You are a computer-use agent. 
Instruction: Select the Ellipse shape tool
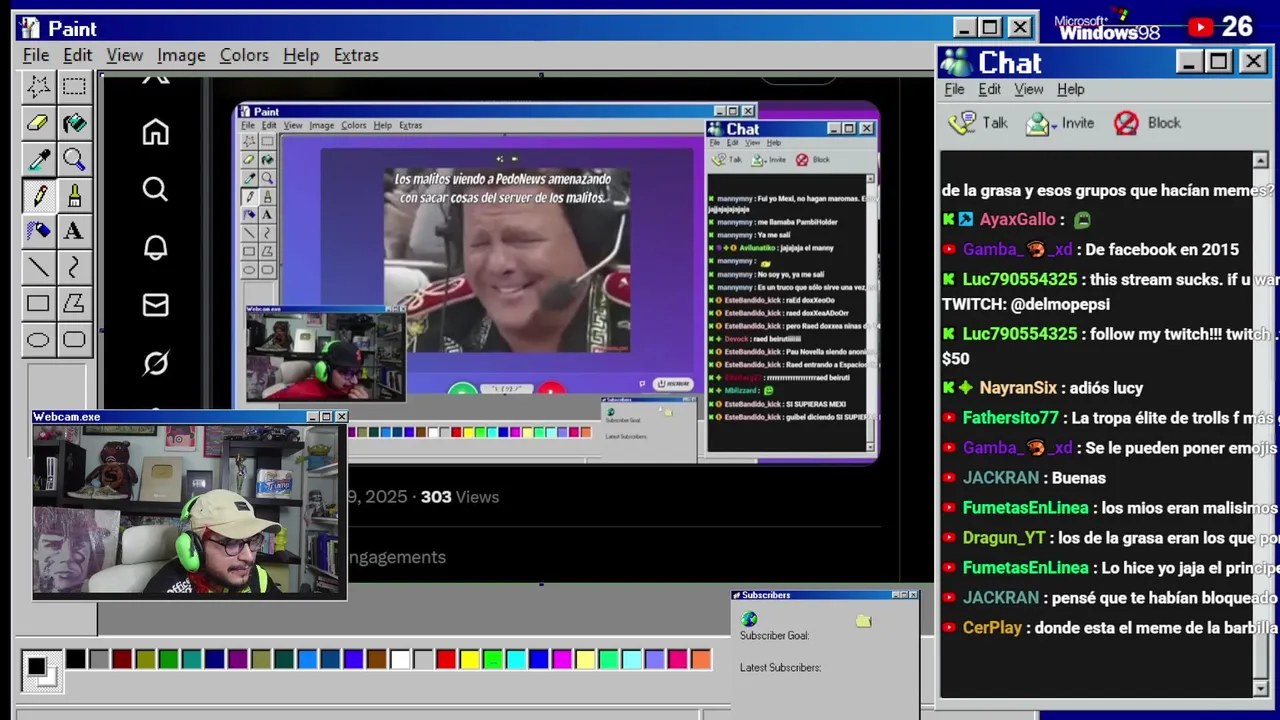point(38,340)
